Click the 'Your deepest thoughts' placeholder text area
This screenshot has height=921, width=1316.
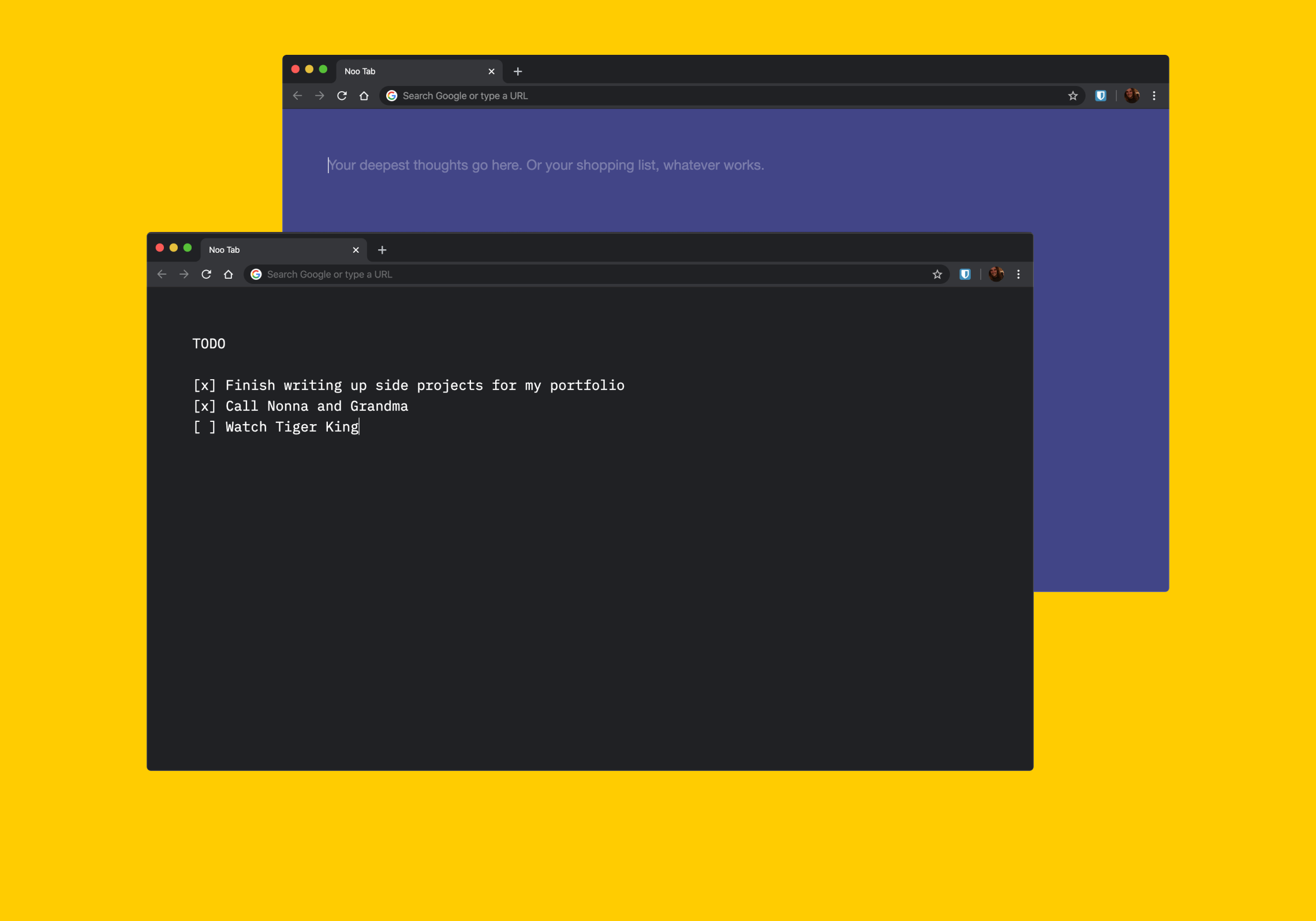[545, 165]
